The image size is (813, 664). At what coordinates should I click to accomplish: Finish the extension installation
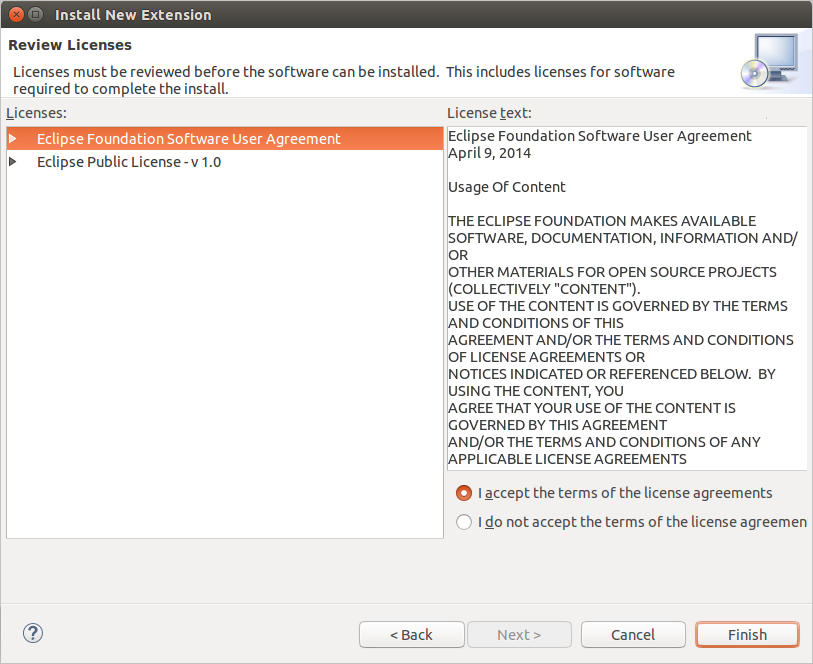[747, 634]
